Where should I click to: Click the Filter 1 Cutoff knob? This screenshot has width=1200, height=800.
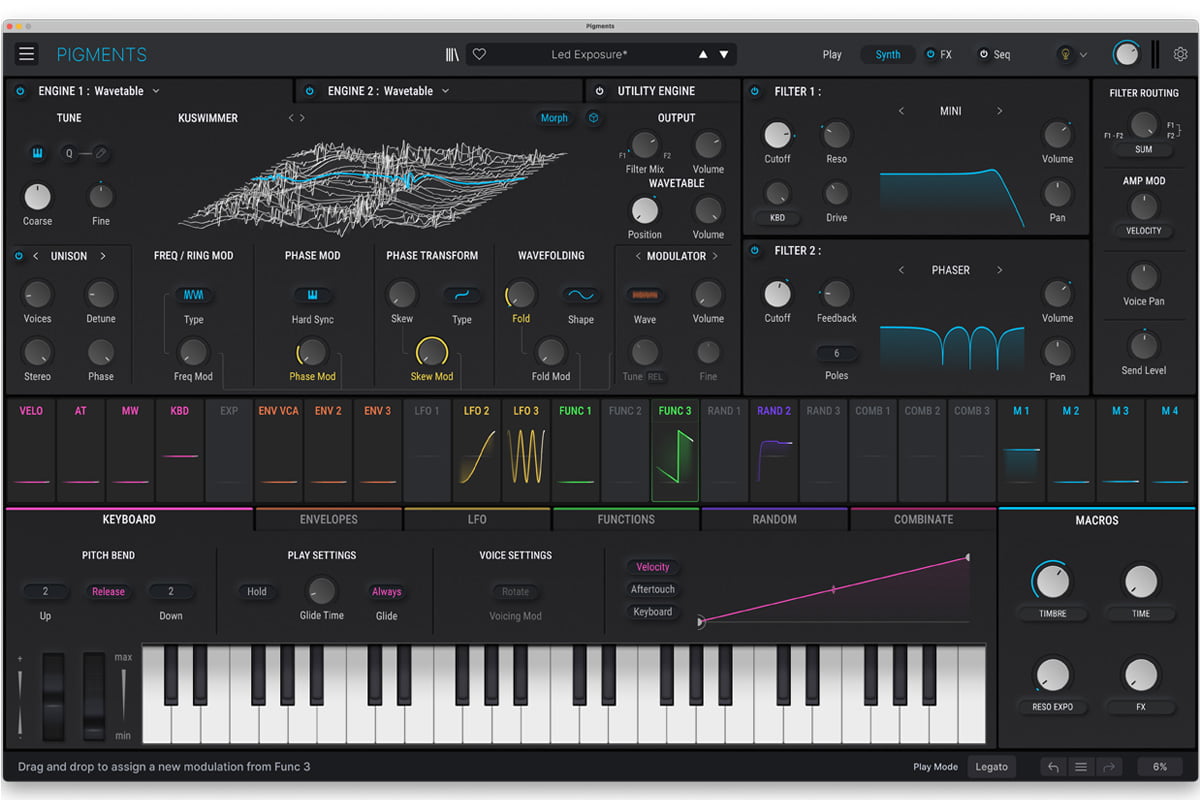pos(777,135)
